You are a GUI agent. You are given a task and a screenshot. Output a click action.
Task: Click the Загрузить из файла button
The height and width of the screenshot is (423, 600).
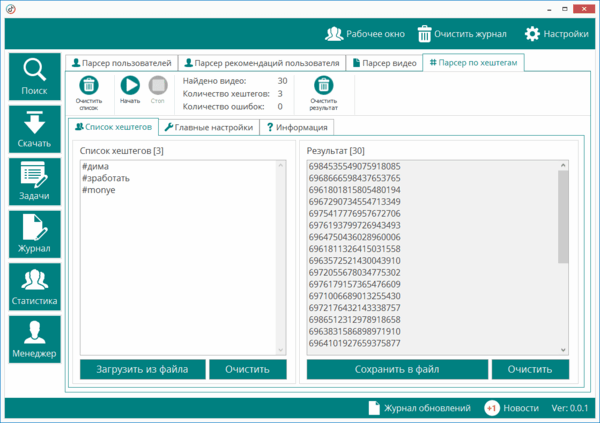142,369
